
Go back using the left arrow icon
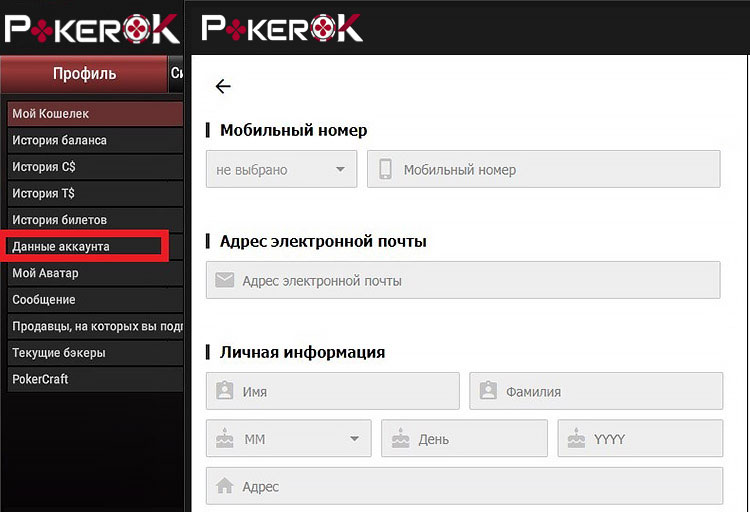[x=223, y=86]
